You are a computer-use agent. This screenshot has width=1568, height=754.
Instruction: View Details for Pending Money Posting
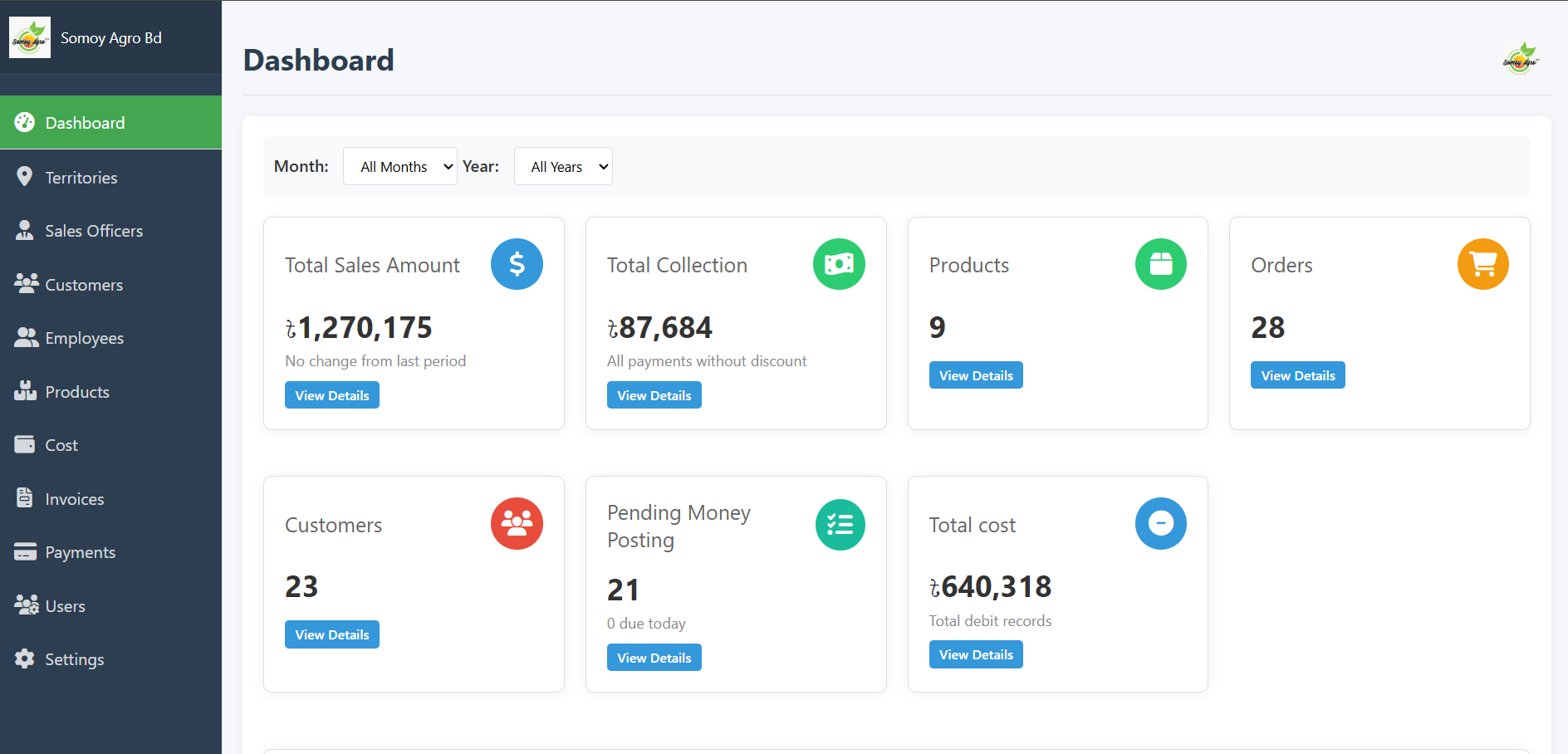point(654,658)
